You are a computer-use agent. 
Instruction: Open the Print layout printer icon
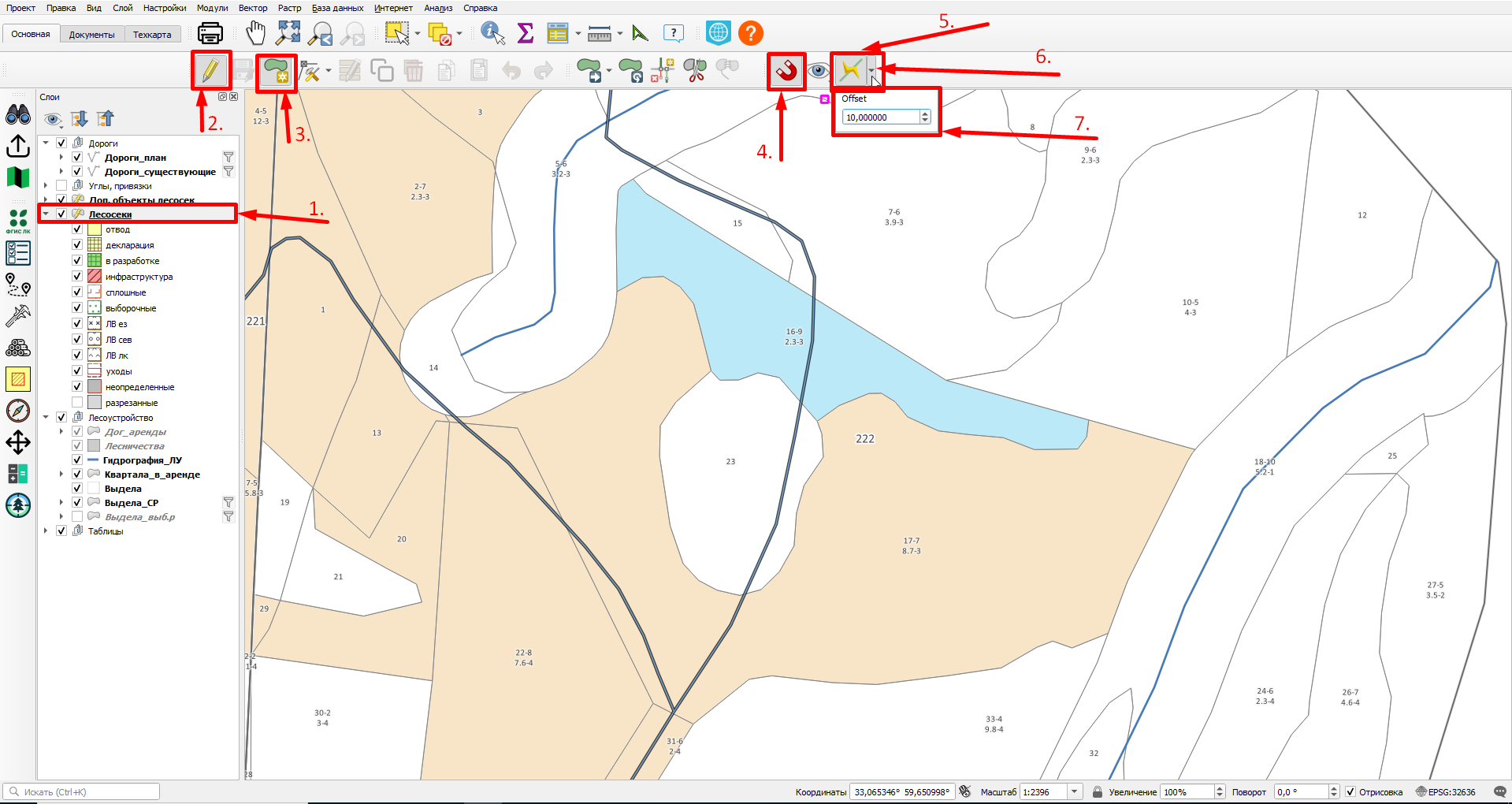coord(210,33)
